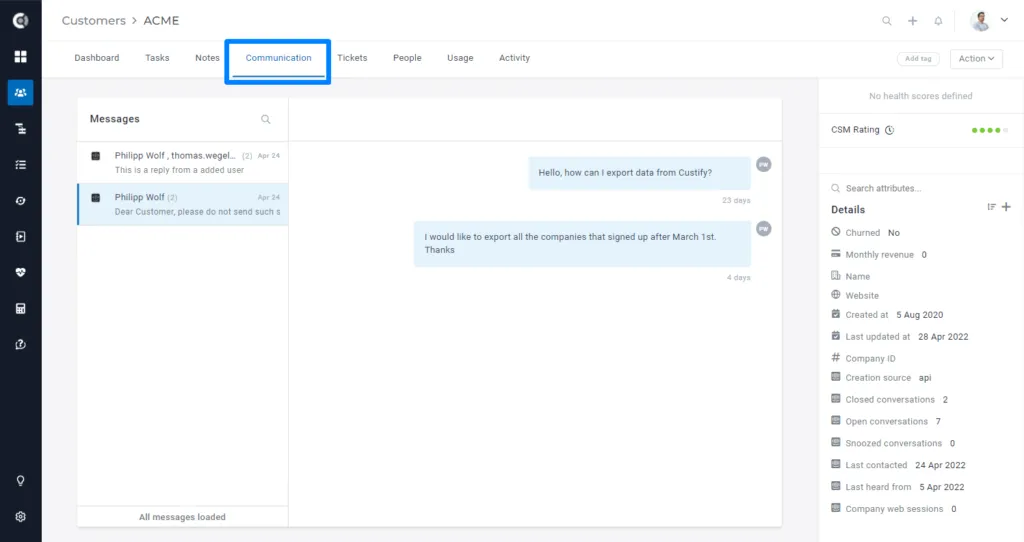The width and height of the screenshot is (1024, 542).
Task: Expand the user account chevron menu
Action: [1004, 20]
